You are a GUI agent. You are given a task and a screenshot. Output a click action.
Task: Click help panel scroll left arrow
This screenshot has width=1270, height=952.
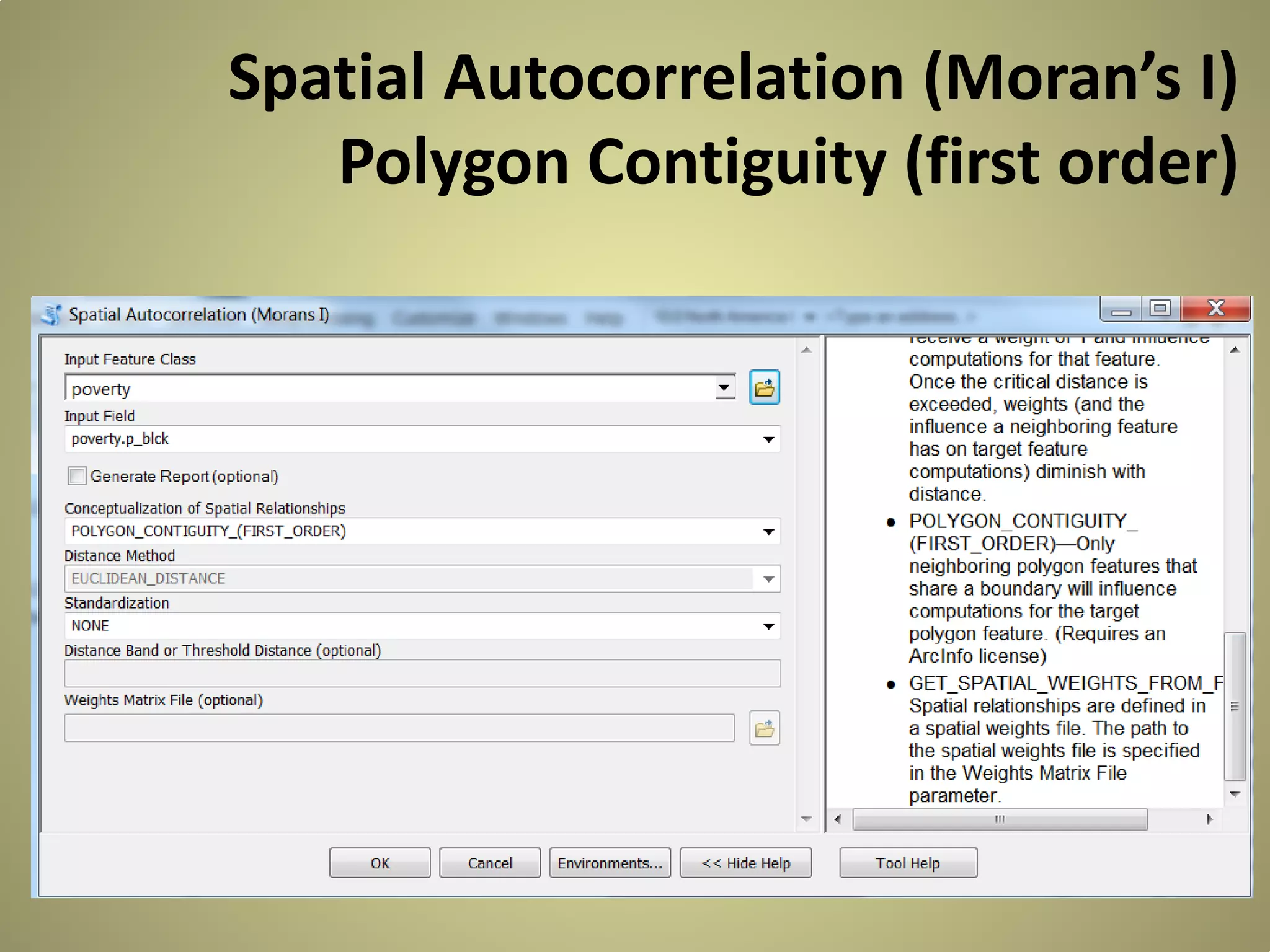click(838, 819)
